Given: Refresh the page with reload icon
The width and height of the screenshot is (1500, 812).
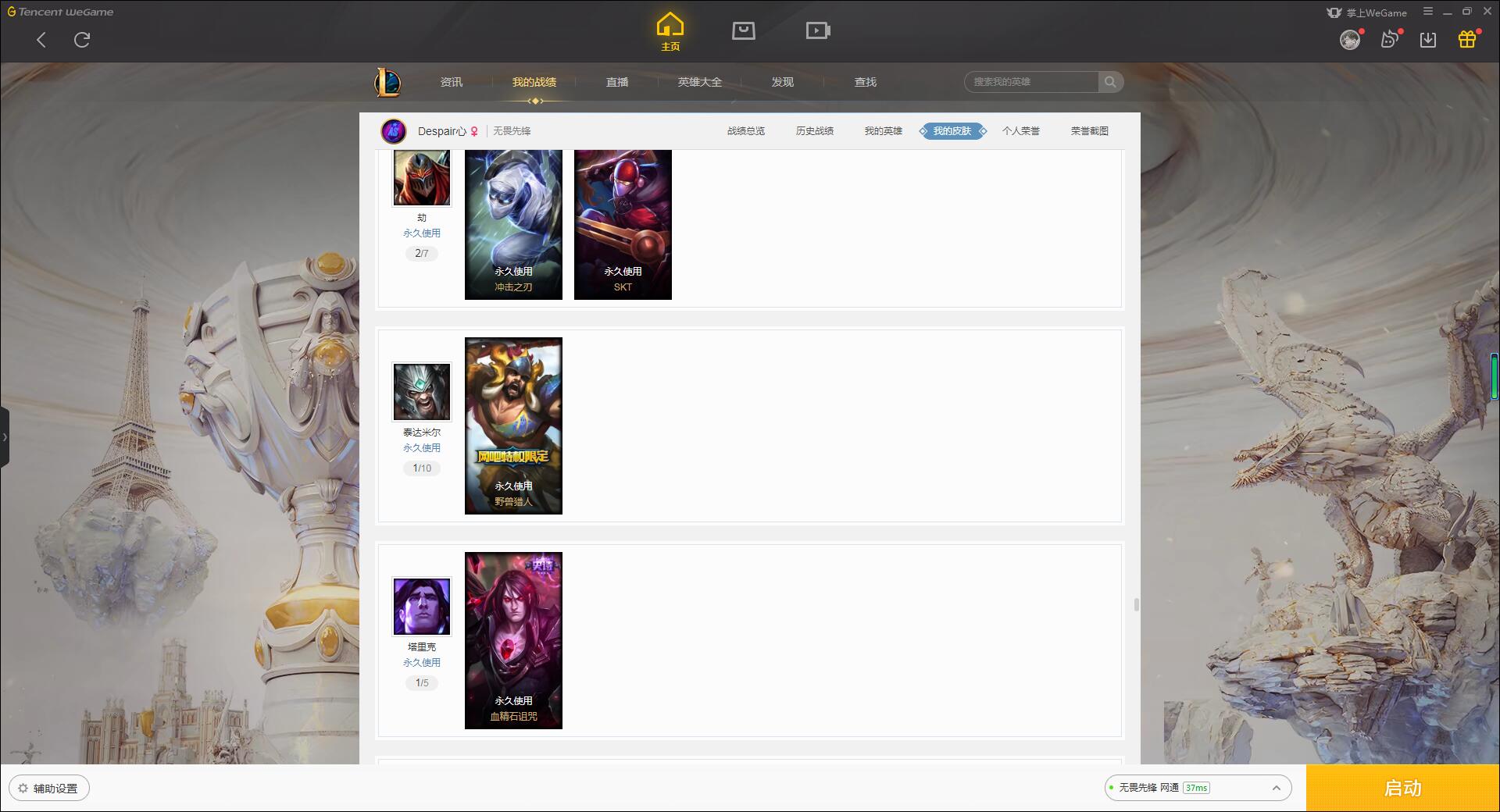Looking at the screenshot, I should (x=82, y=40).
